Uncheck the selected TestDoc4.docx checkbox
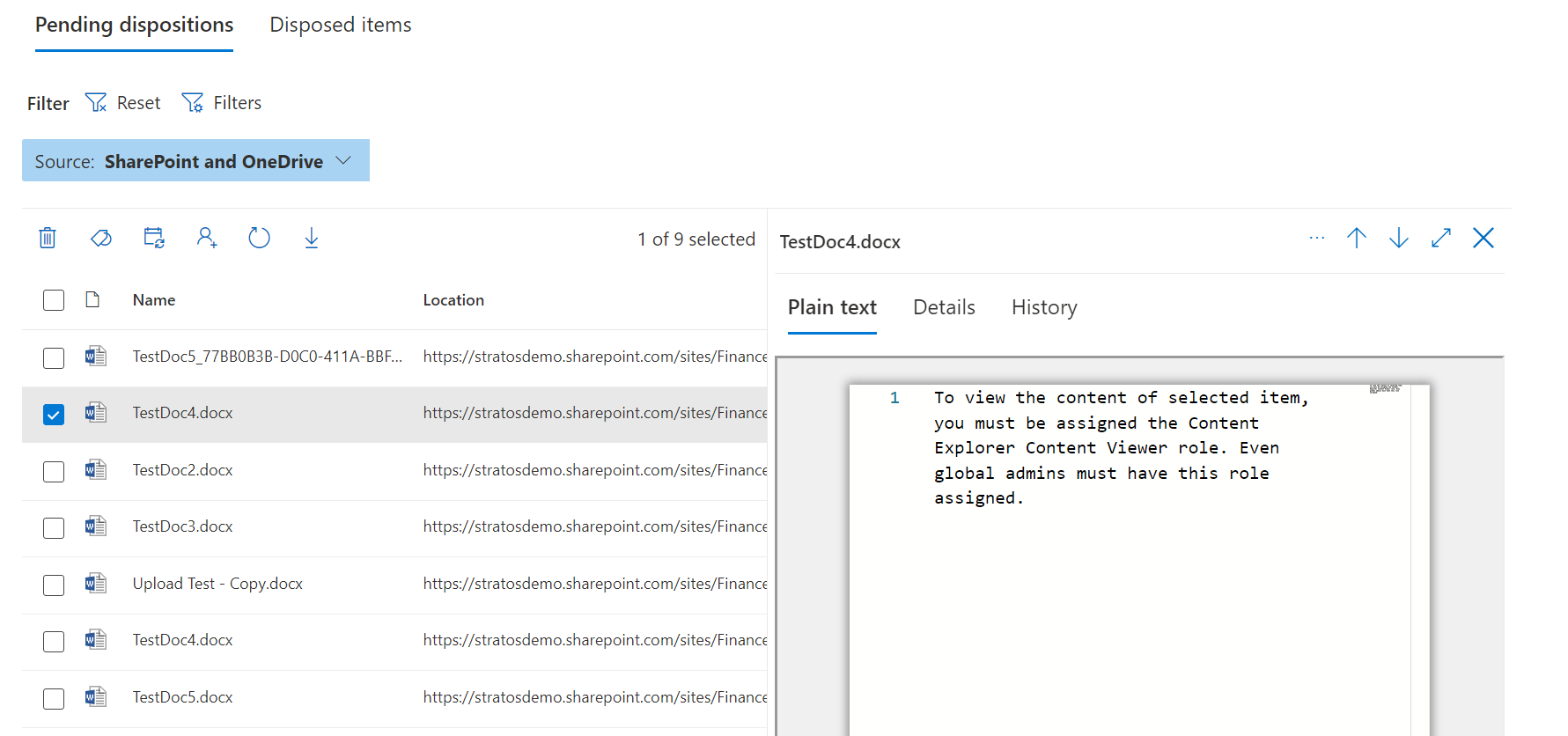Image resolution: width=1568 pixels, height=736 pixels. coord(54,415)
